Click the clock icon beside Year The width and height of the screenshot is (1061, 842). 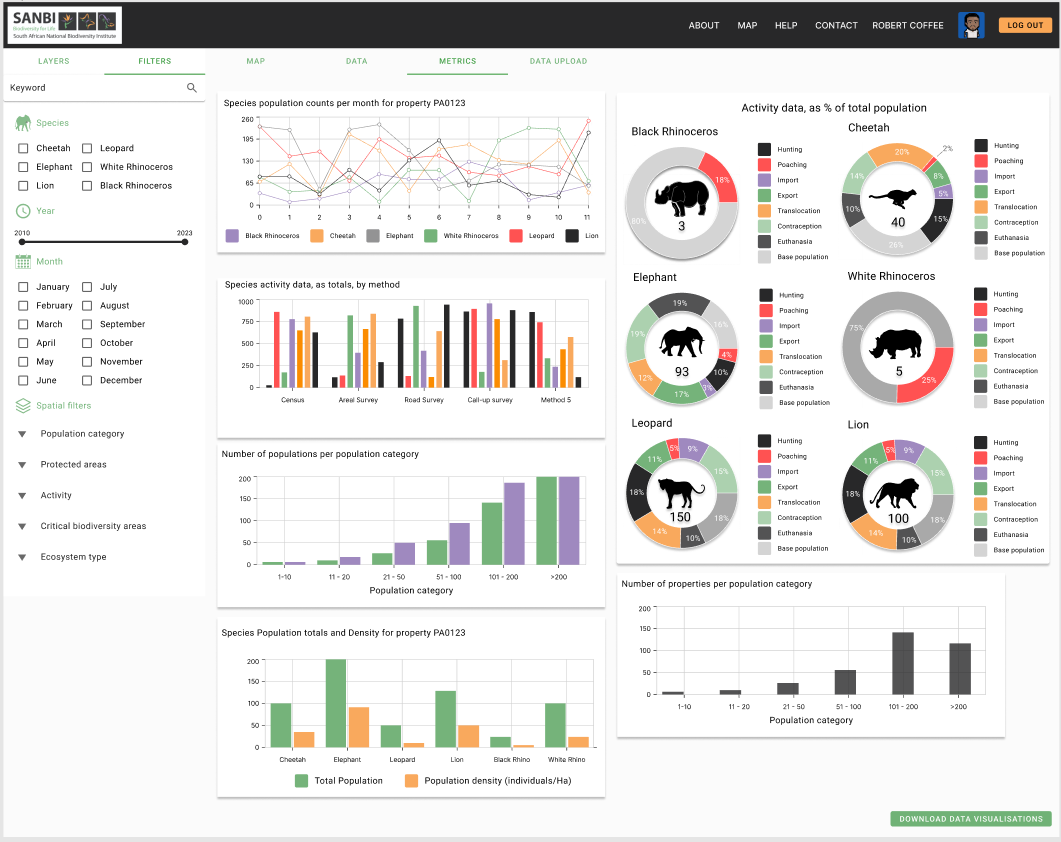(21, 211)
